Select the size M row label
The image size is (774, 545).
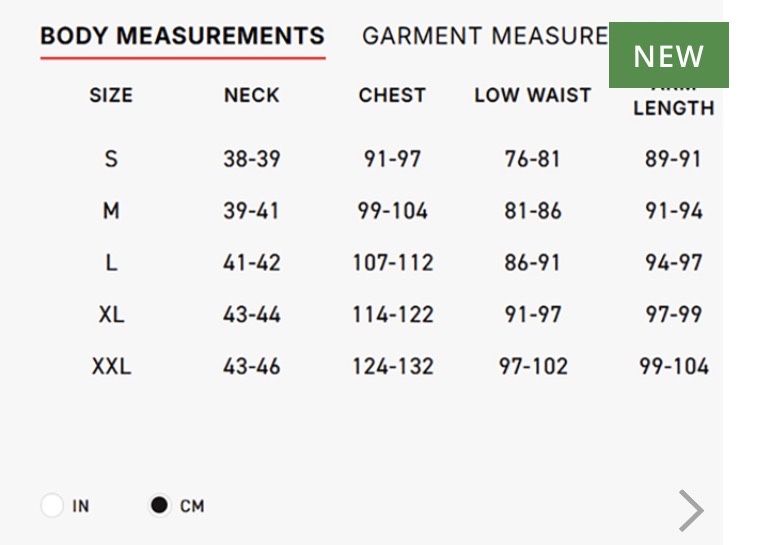click(111, 211)
